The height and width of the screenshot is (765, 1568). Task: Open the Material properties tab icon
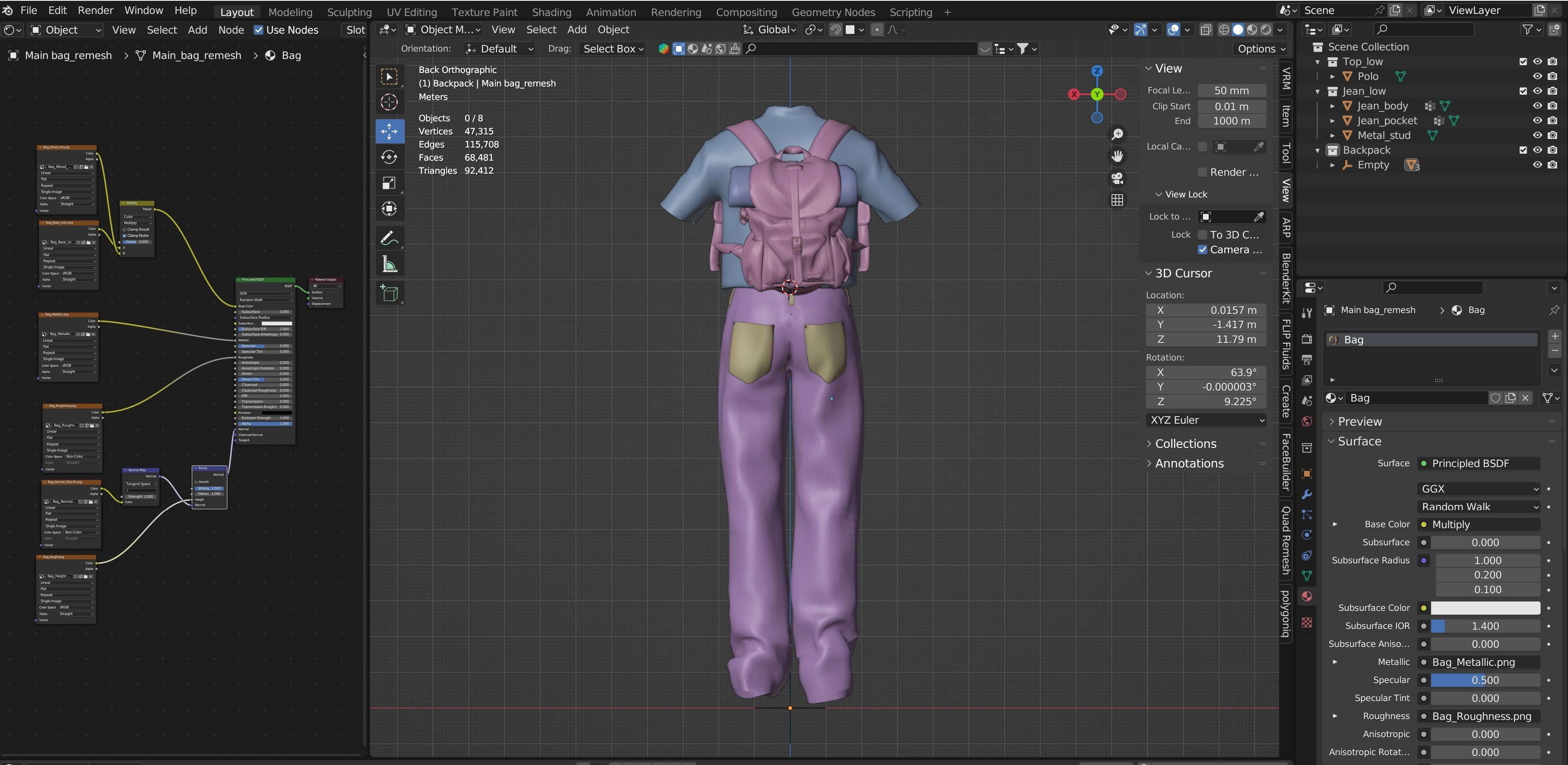1307,597
